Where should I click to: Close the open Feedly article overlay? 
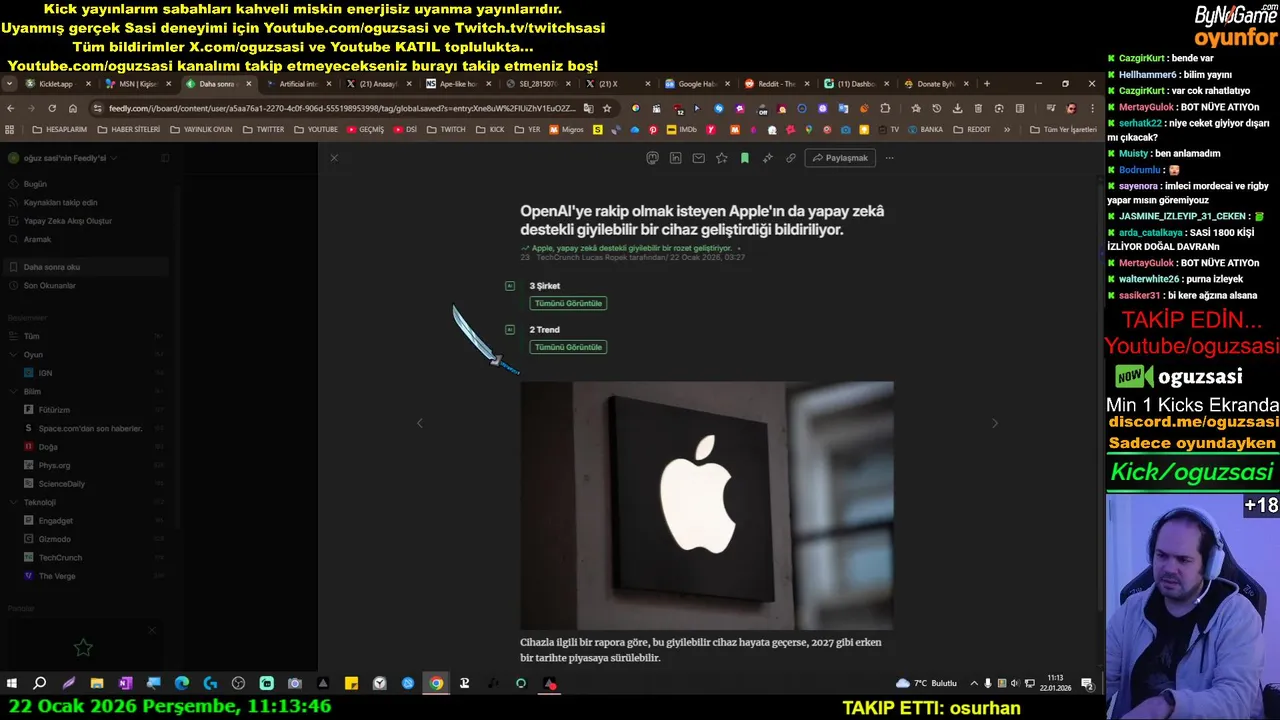pos(334,158)
